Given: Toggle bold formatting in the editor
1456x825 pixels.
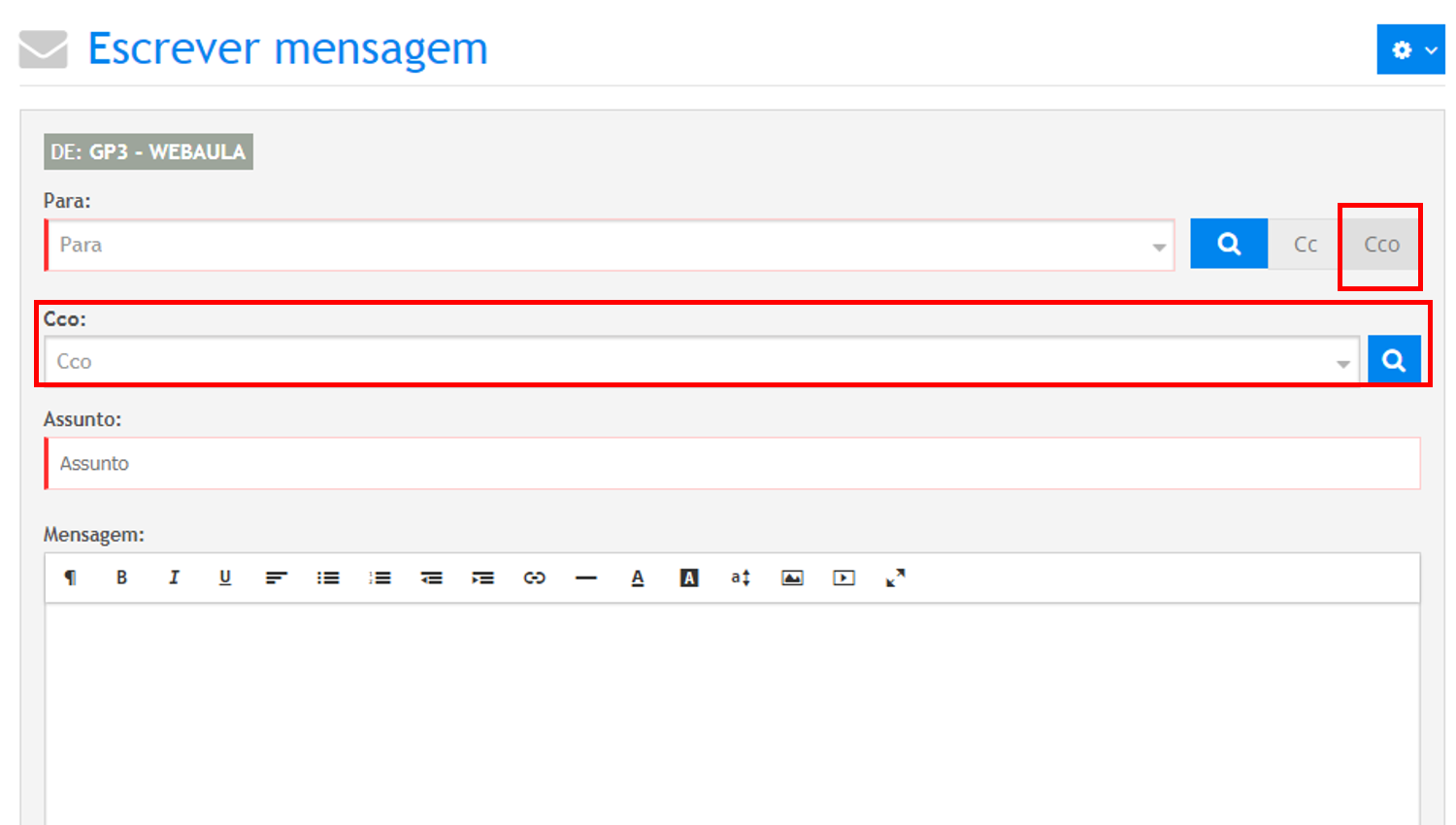Looking at the screenshot, I should tap(121, 577).
